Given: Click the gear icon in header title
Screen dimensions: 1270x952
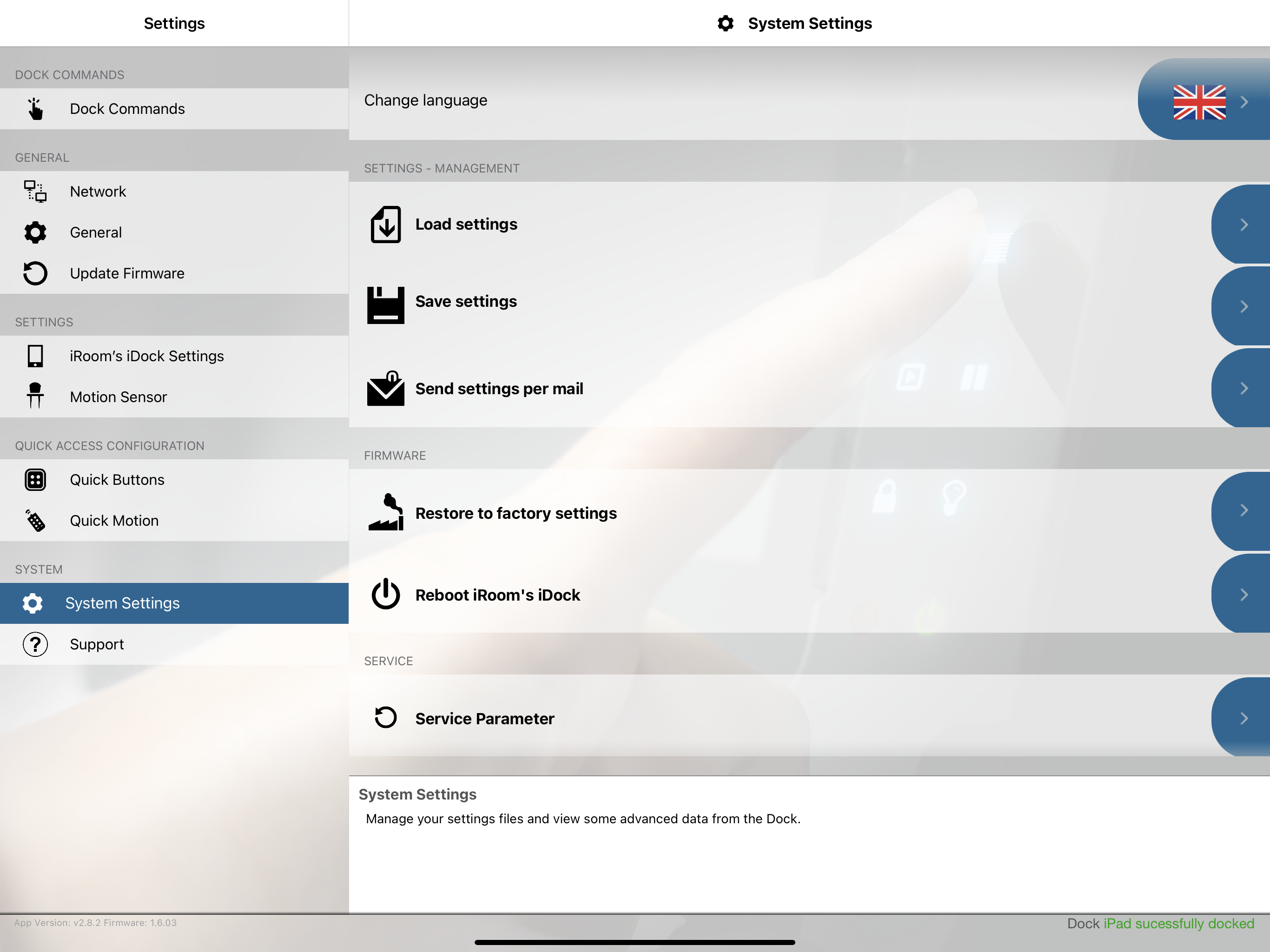Looking at the screenshot, I should click(726, 24).
